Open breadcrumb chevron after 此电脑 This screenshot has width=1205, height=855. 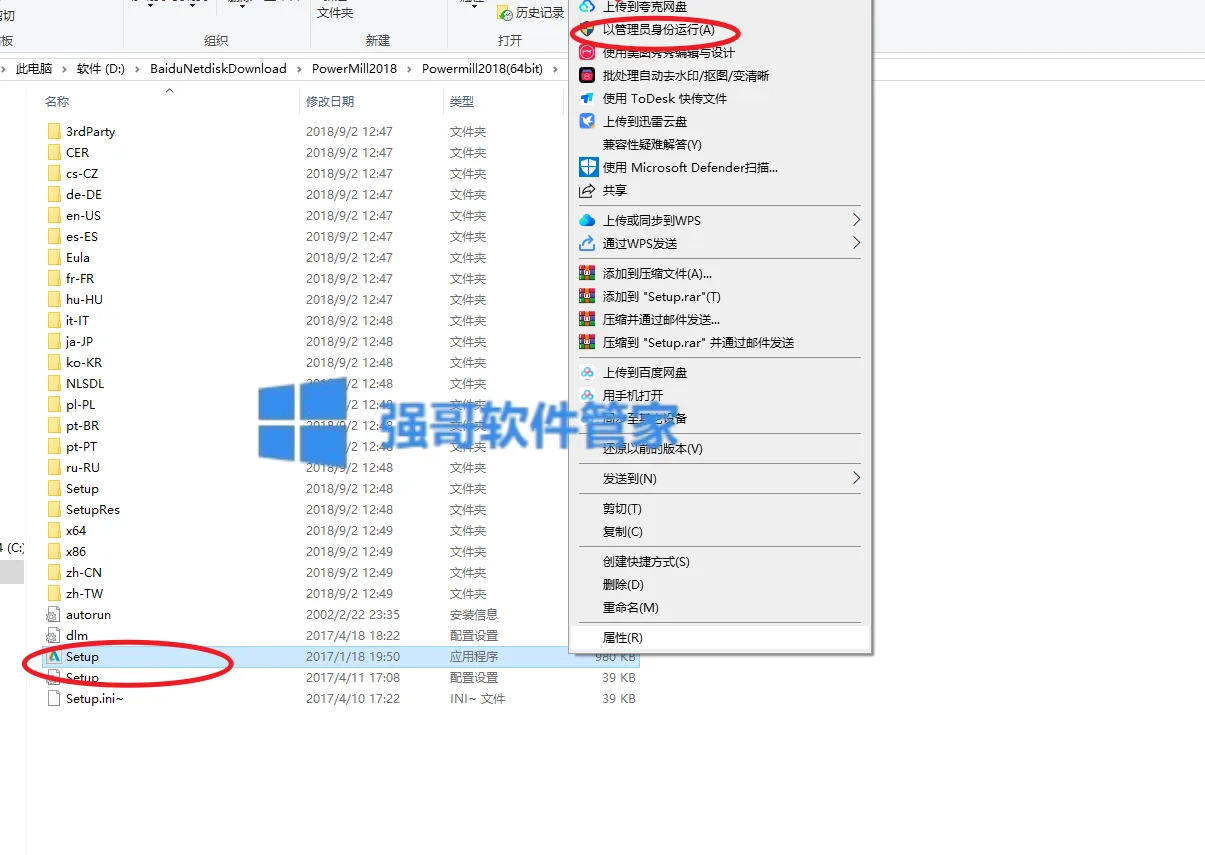[64, 69]
